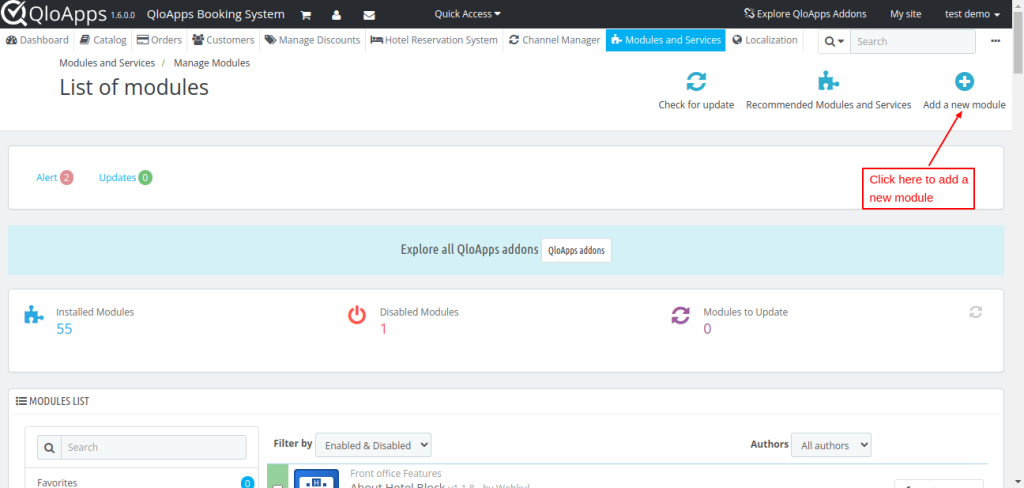This screenshot has width=1024, height=488.
Task: Open the All authors dropdown
Action: click(x=831, y=445)
